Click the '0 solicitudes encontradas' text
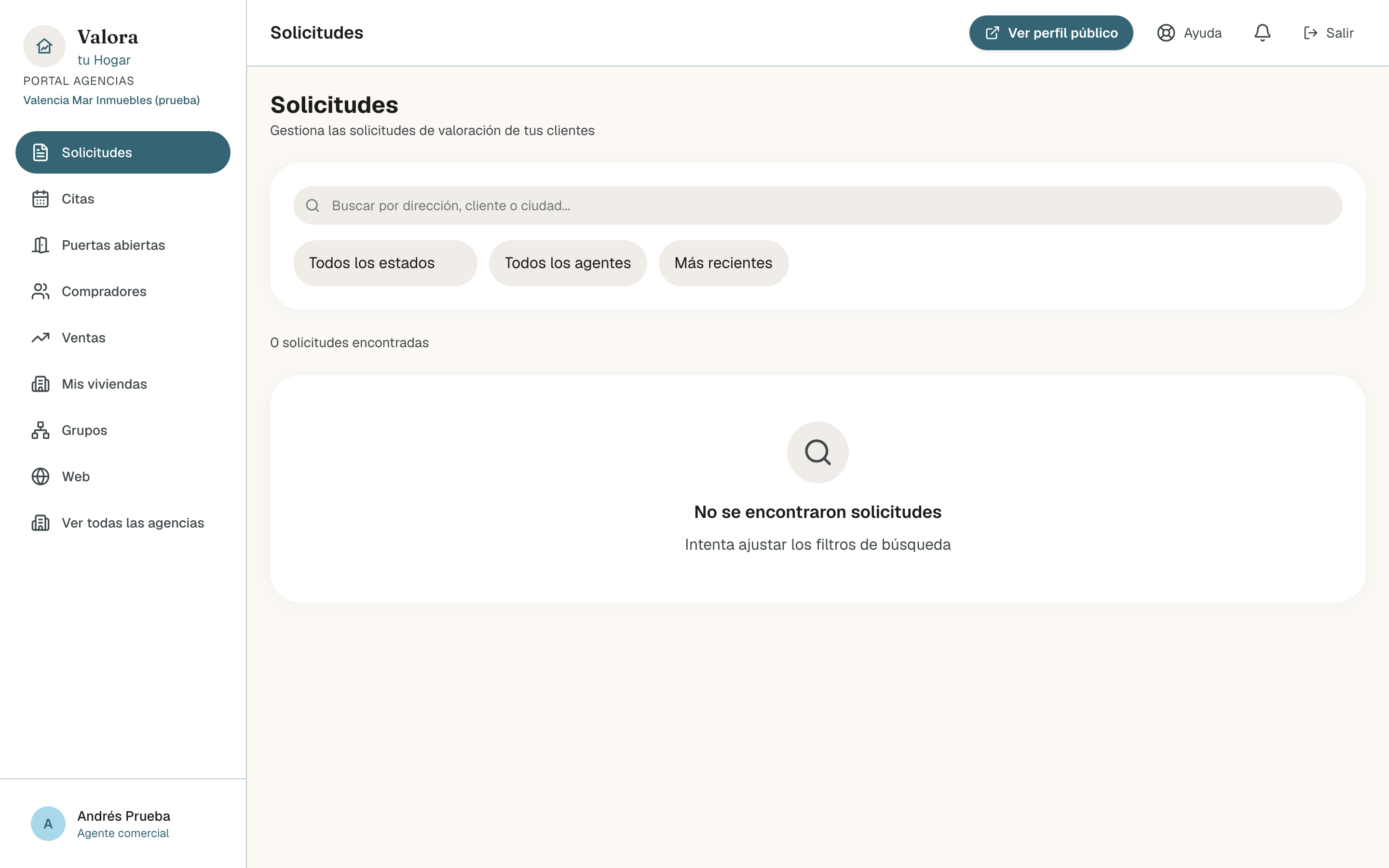1389x868 pixels. 350,343
